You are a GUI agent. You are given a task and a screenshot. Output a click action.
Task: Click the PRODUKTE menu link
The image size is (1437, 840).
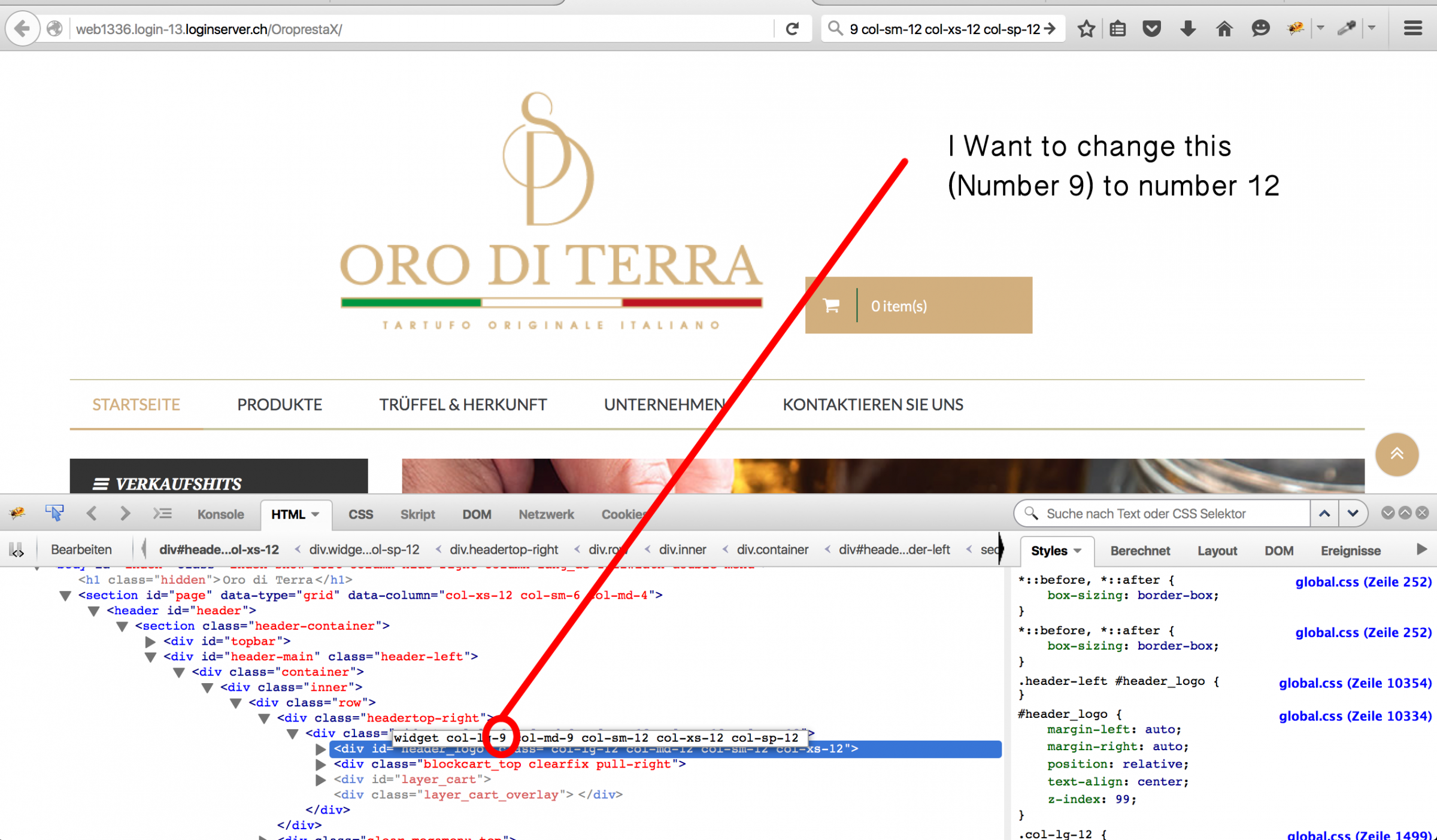[279, 405]
